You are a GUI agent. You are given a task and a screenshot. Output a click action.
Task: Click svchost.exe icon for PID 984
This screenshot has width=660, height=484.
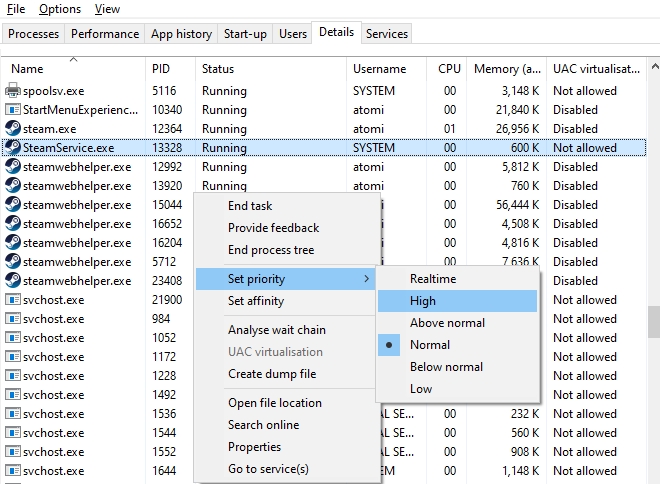[x=13, y=319]
